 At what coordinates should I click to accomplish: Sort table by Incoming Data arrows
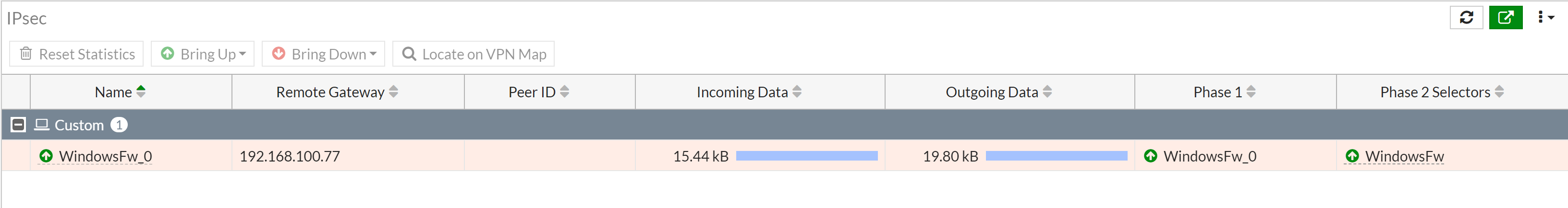[x=797, y=92]
